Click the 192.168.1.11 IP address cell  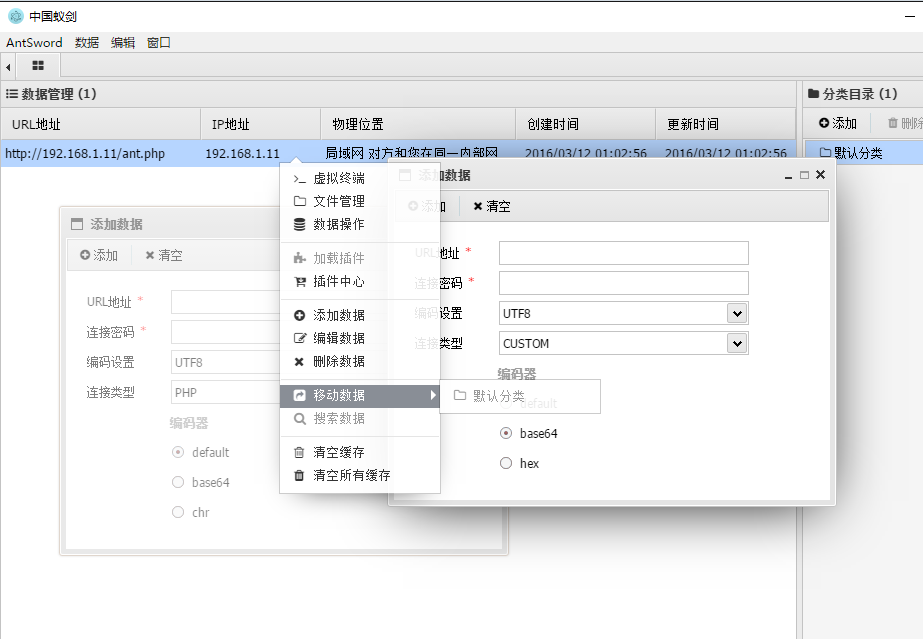coord(243,154)
